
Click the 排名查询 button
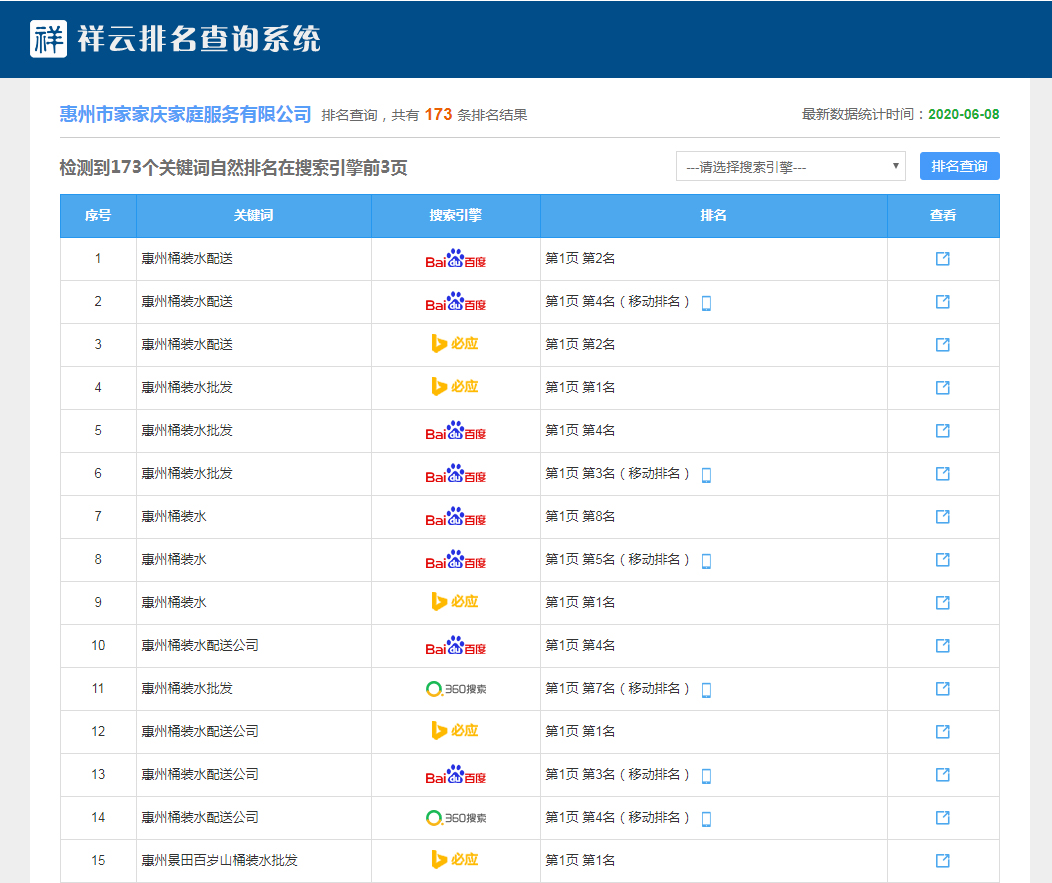click(x=959, y=166)
